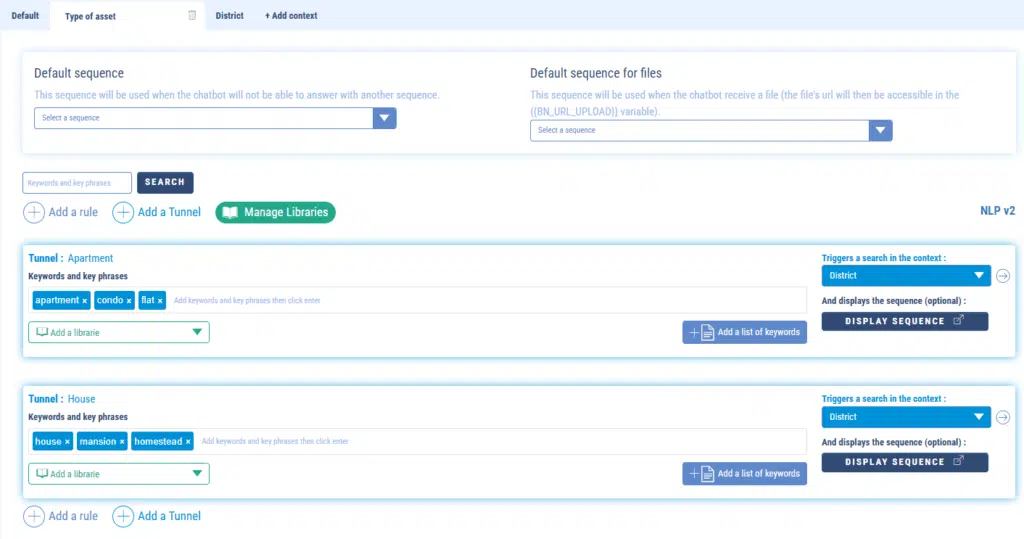This screenshot has height=539, width=1024.
Task: Click the trash icon on Type of asset tab
Action: pyautogui.click(x=192, y=15)
